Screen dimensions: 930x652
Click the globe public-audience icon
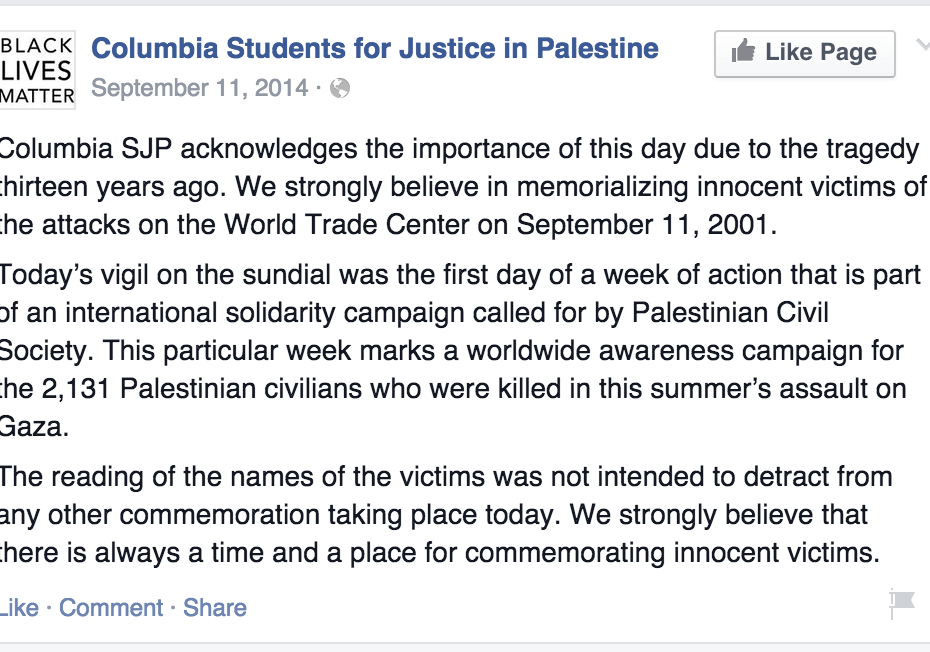click(340, 88)
